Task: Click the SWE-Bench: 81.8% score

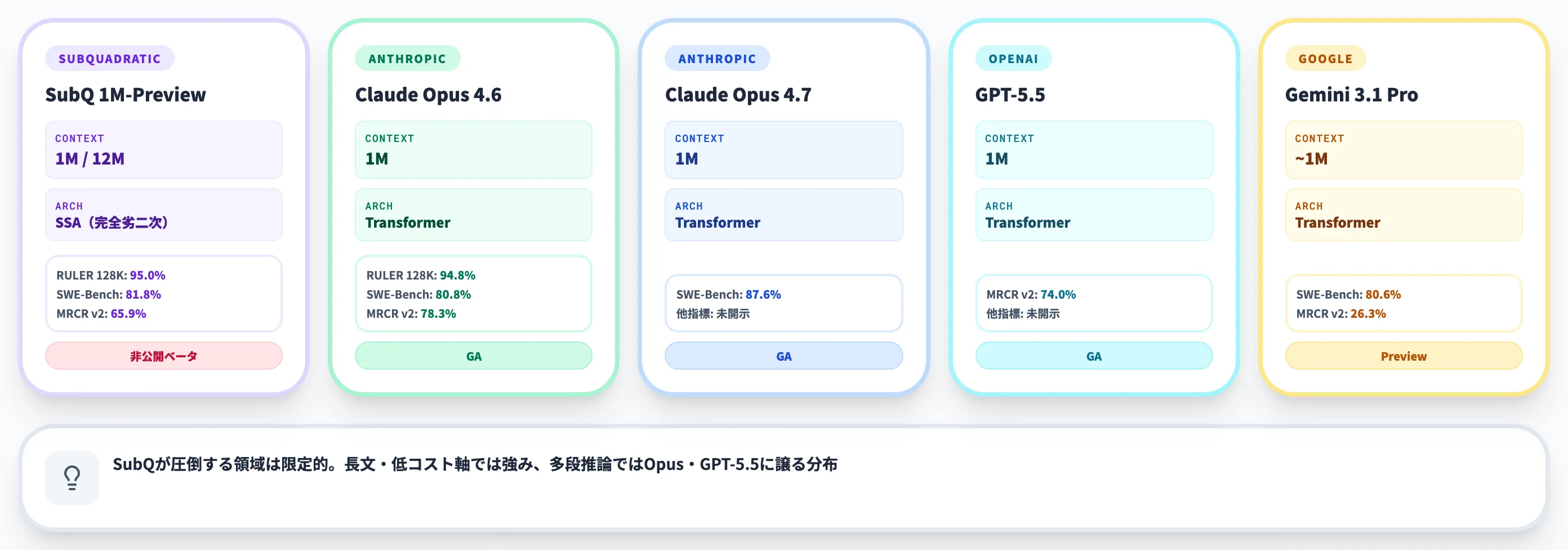Action: 109,294
